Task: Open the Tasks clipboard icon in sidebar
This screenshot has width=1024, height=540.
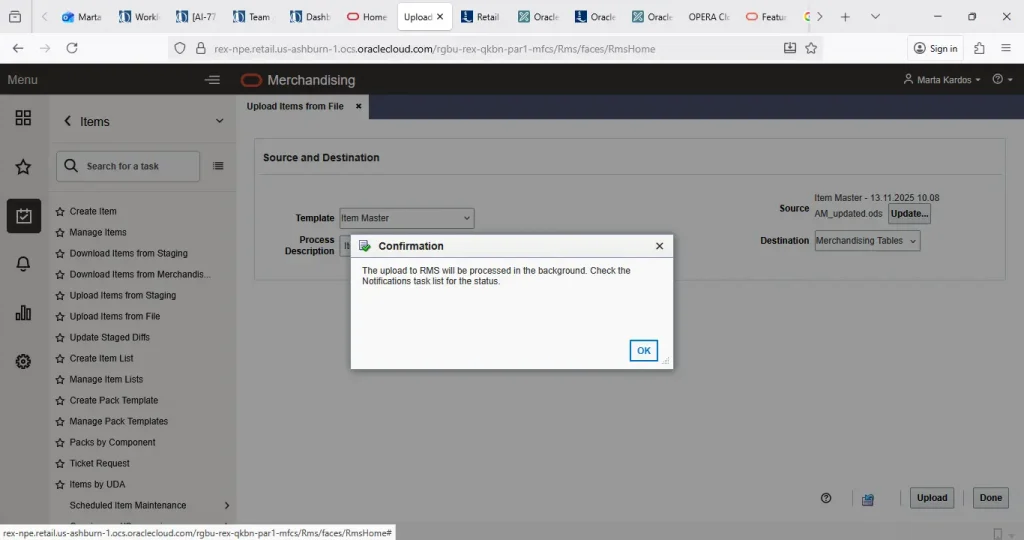Action: coord(23,215)
